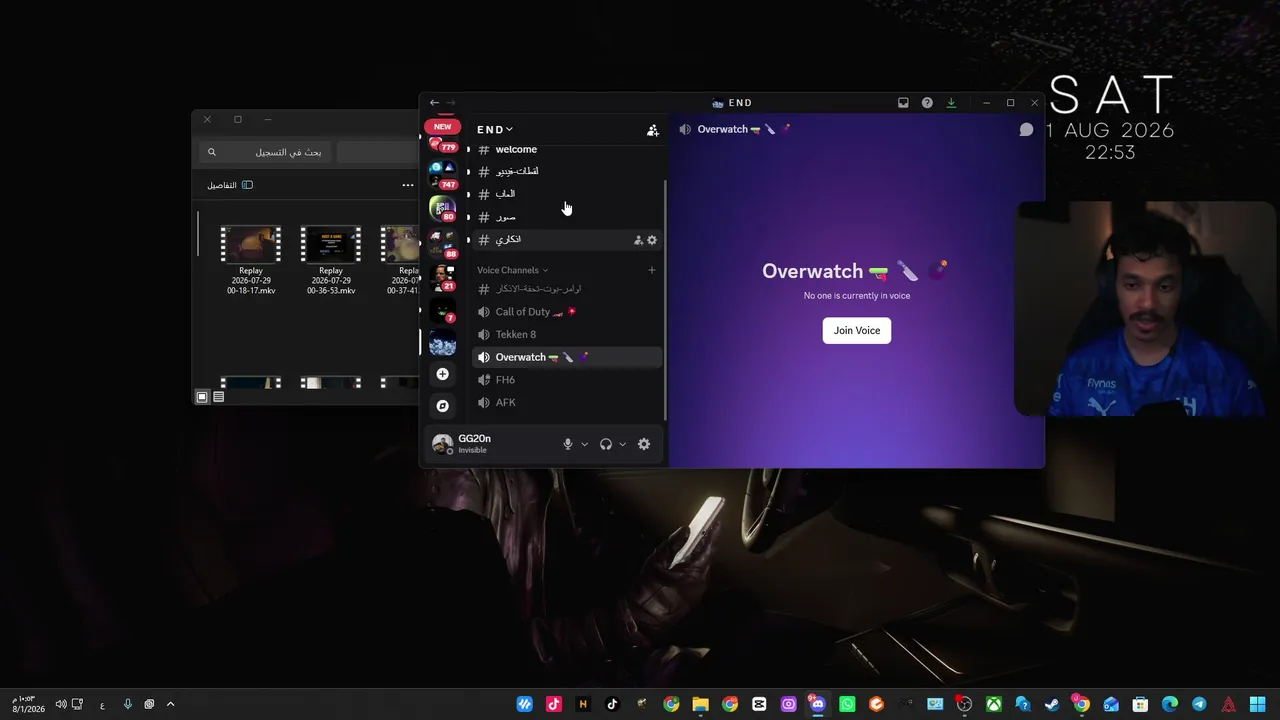Click the Overwatch title in the channel header
The height and width of the screenshot is (720, 1280).
722,130
